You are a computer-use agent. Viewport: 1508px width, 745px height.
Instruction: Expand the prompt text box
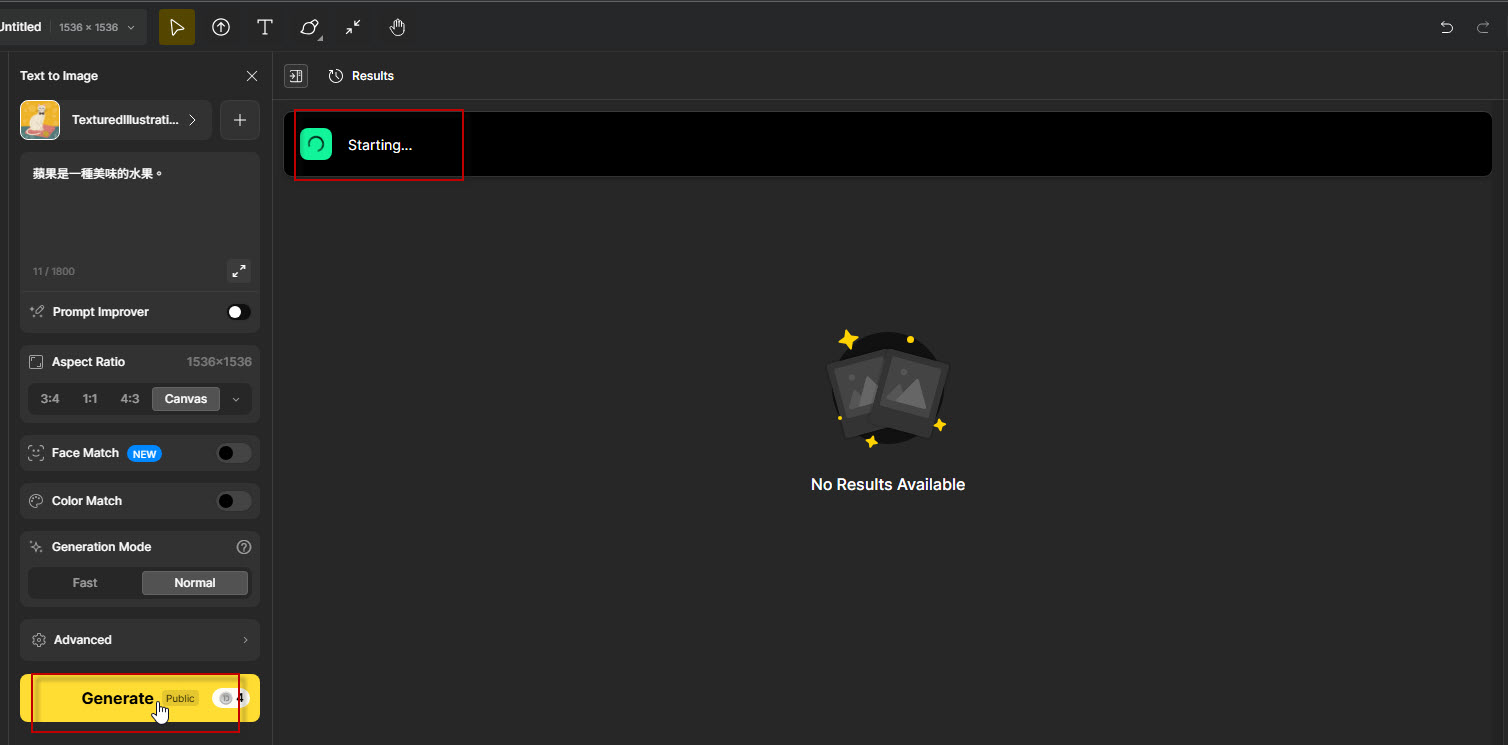click(x=239, y=271)
